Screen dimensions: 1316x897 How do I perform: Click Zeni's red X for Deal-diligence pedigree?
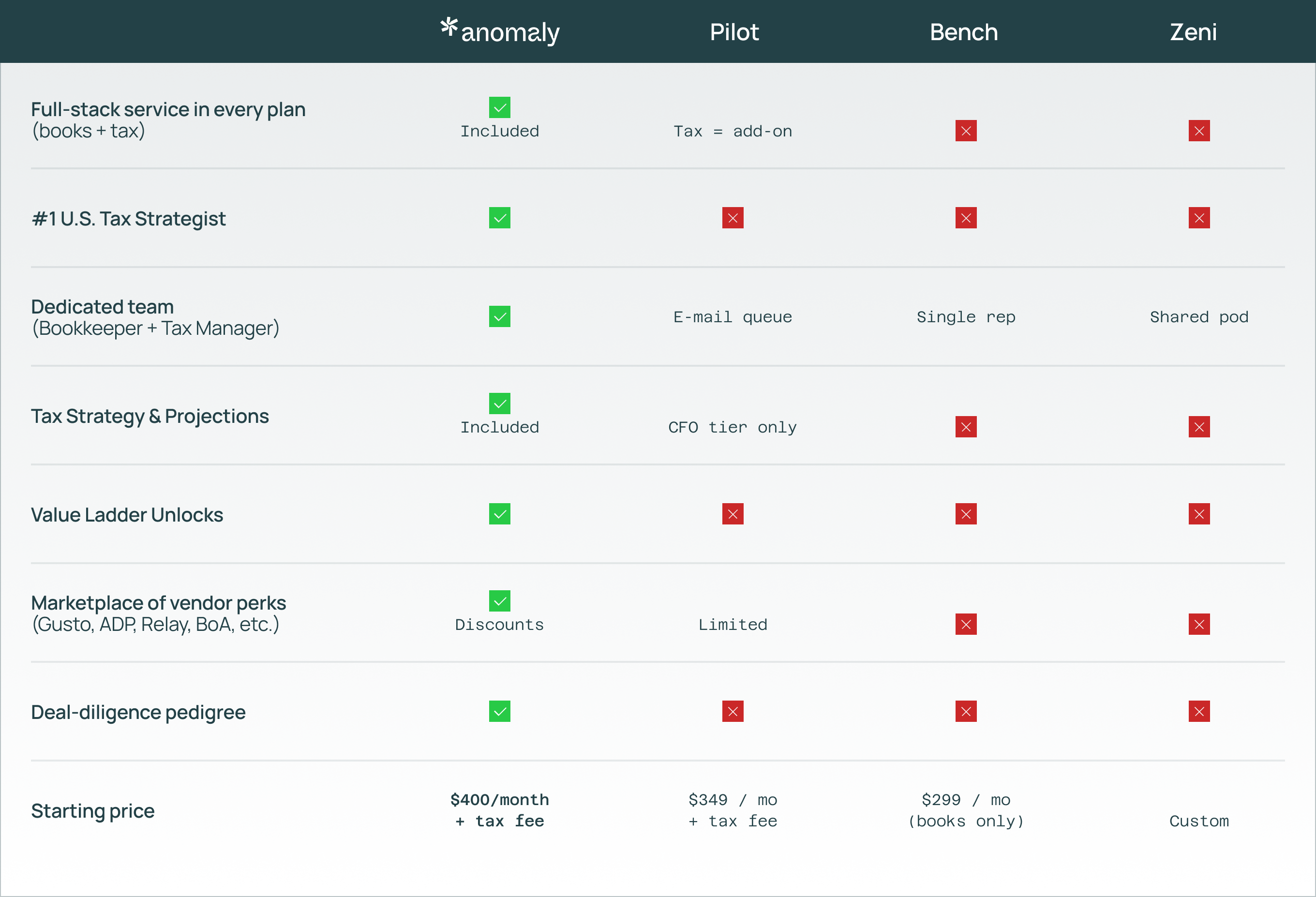tap(1199, 711)
